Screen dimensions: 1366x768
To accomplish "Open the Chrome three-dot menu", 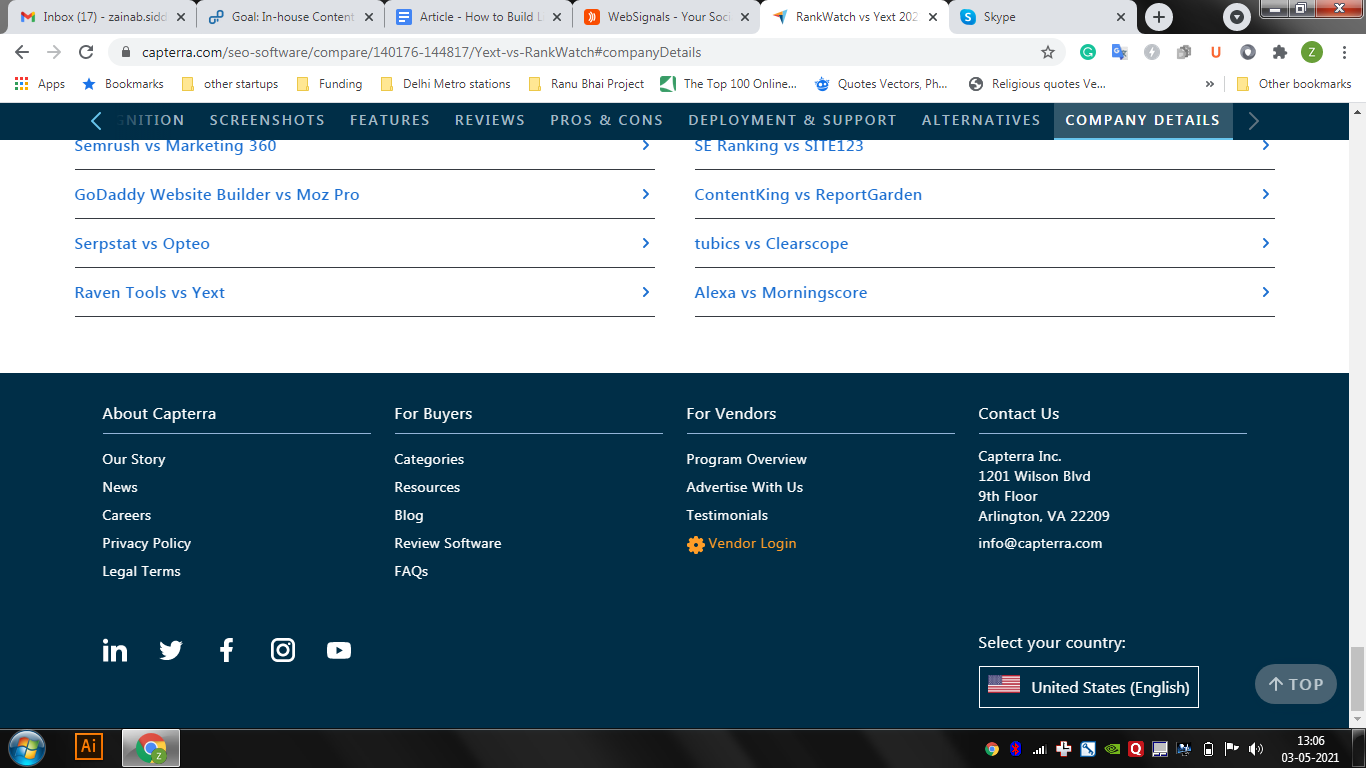I will tap(1344, 52).
